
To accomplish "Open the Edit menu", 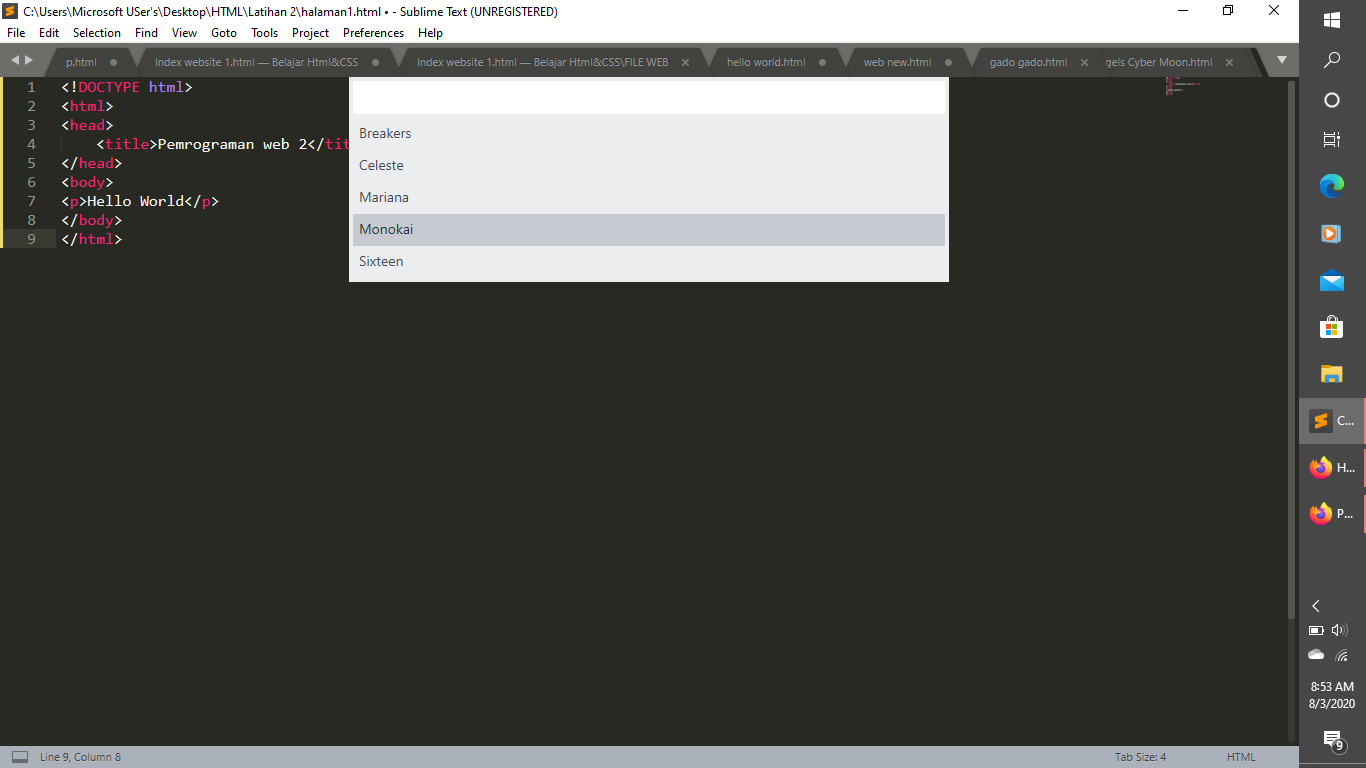I will [49, 33].
